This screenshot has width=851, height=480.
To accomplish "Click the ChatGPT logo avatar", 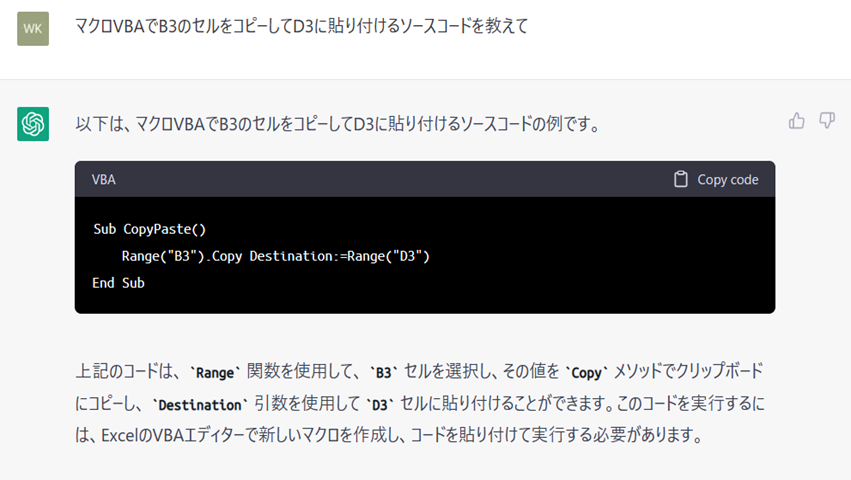I will click(x=33, y=124).
